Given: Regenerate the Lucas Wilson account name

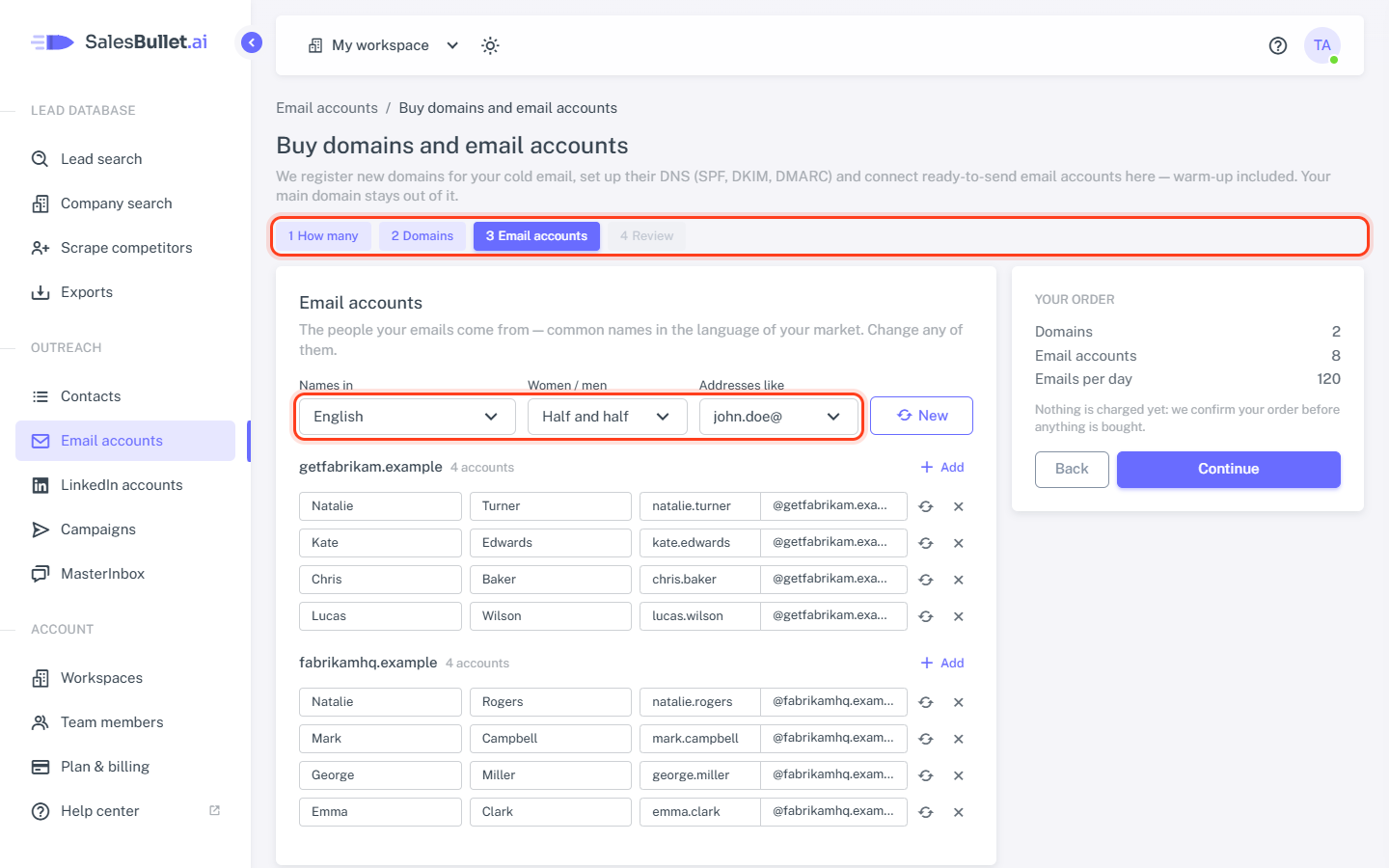Looking at the screenshot, I should click(x=926, y=616).
